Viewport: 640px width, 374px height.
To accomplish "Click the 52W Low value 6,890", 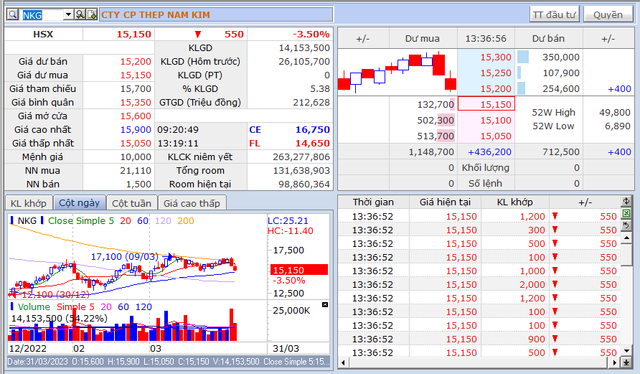I will [618, 126].
